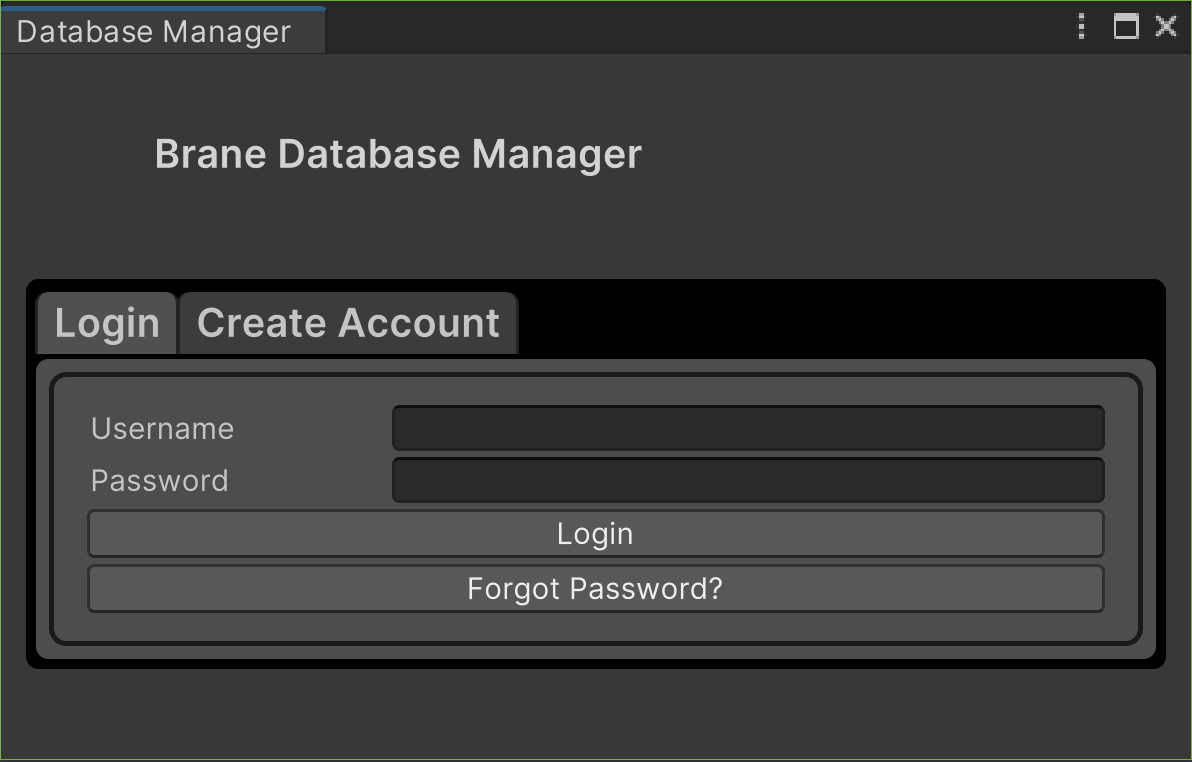Open the Database Manager panel context menu

(1081, 27)
